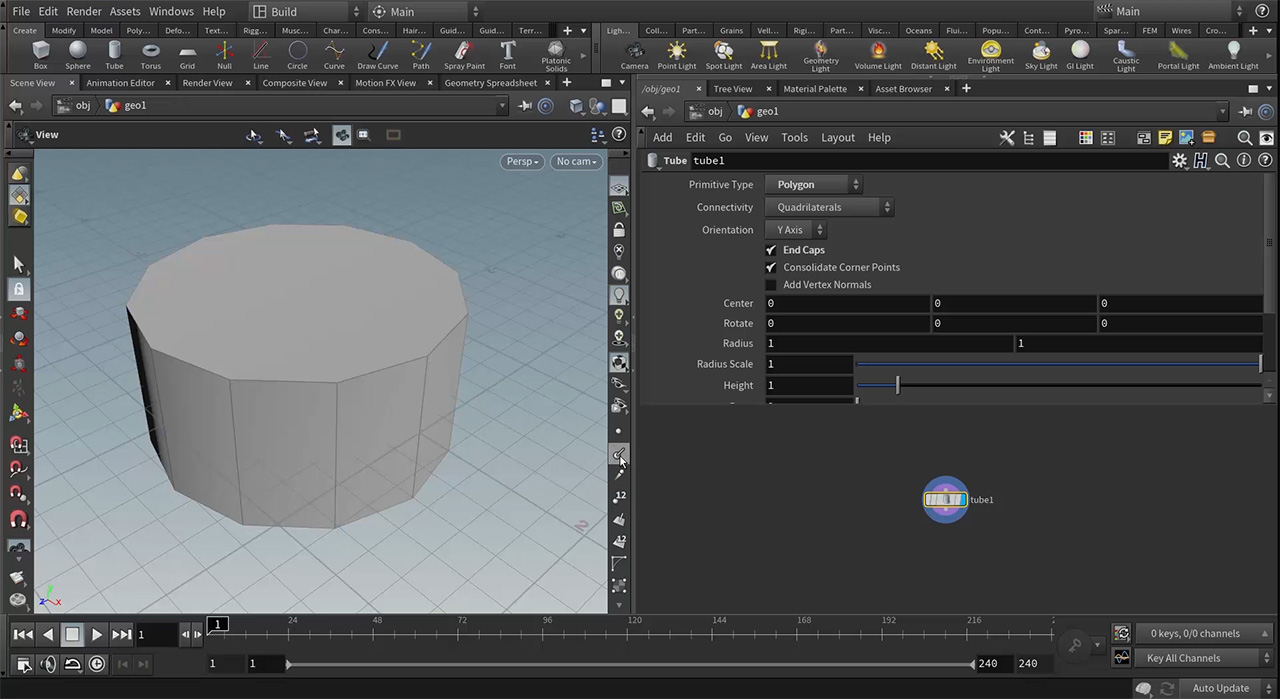The width and height of the screenshot is (1280, 699).
Task: Click the Platonic Solids tool
Action: tap(556, 55)
